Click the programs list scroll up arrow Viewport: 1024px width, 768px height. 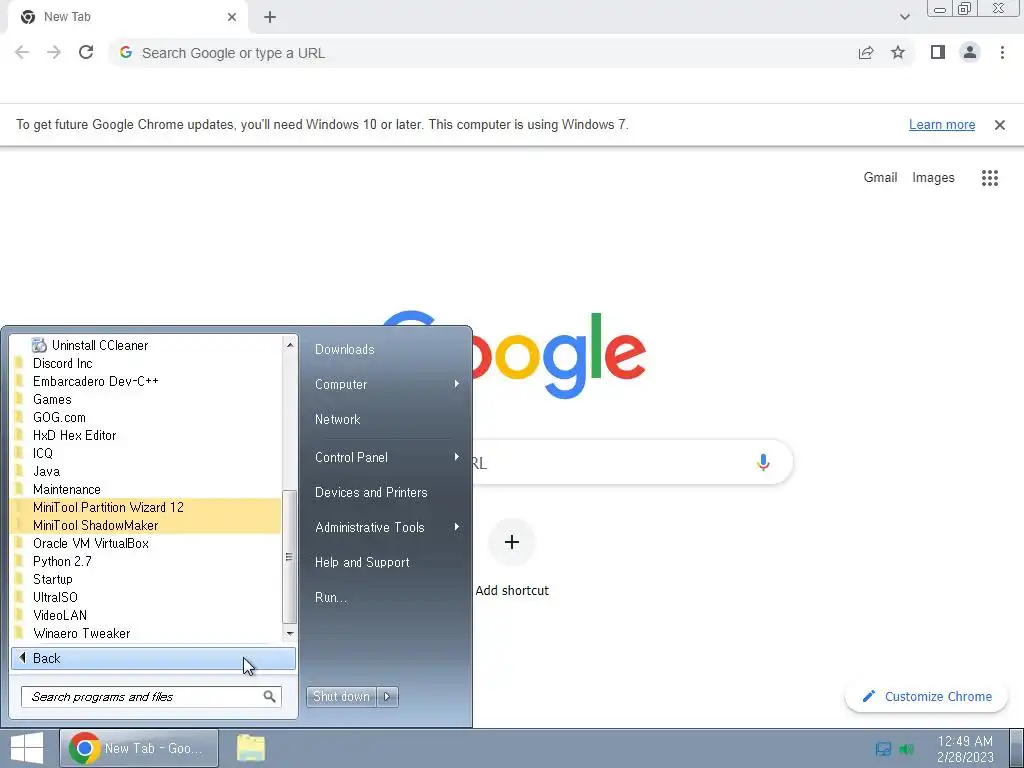[x=290, y=344]
